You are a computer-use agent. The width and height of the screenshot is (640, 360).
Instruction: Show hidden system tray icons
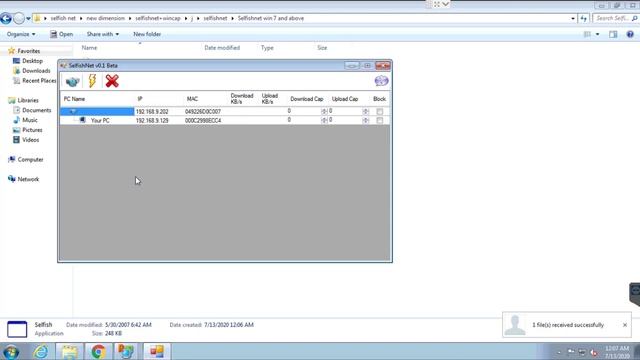click(x=559, y=352)
